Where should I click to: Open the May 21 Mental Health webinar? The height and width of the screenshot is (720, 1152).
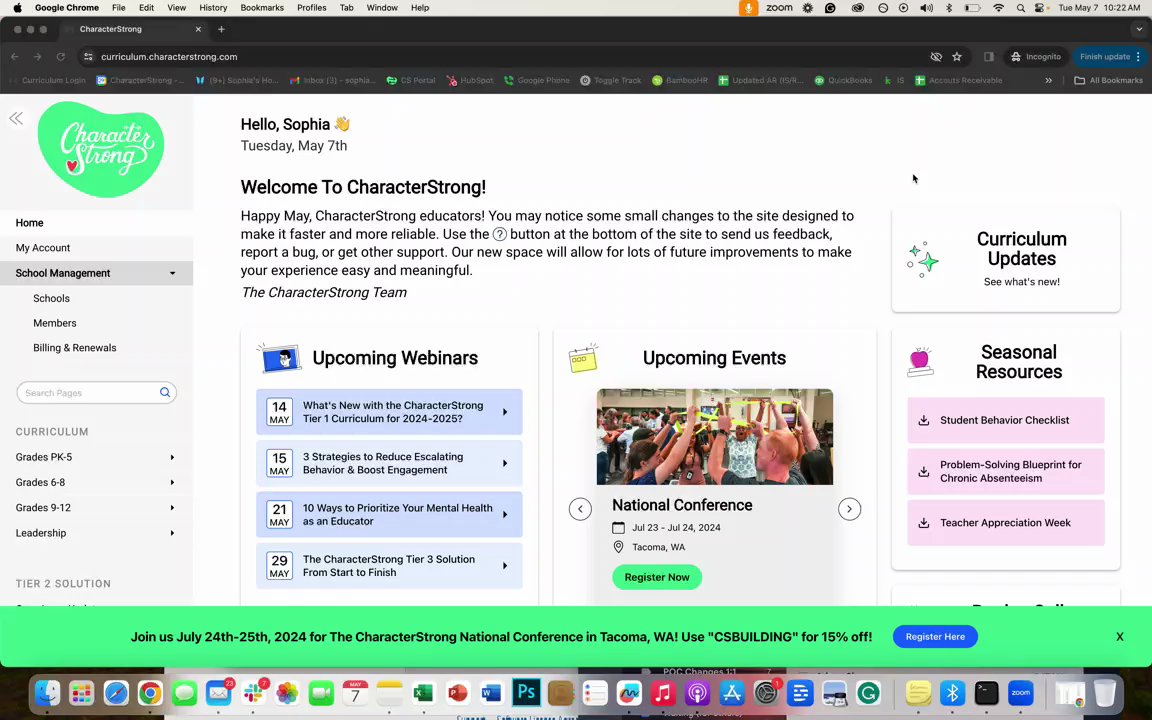(x=389, y=514)
